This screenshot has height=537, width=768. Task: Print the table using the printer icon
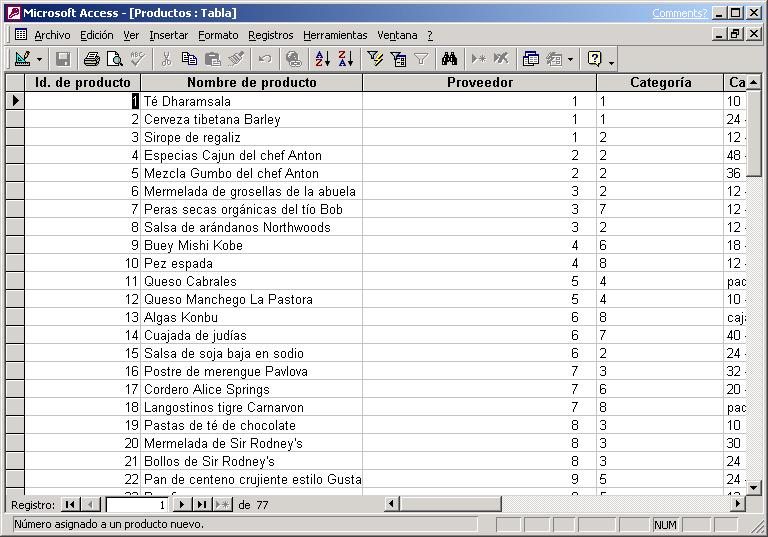pos(92,59)
